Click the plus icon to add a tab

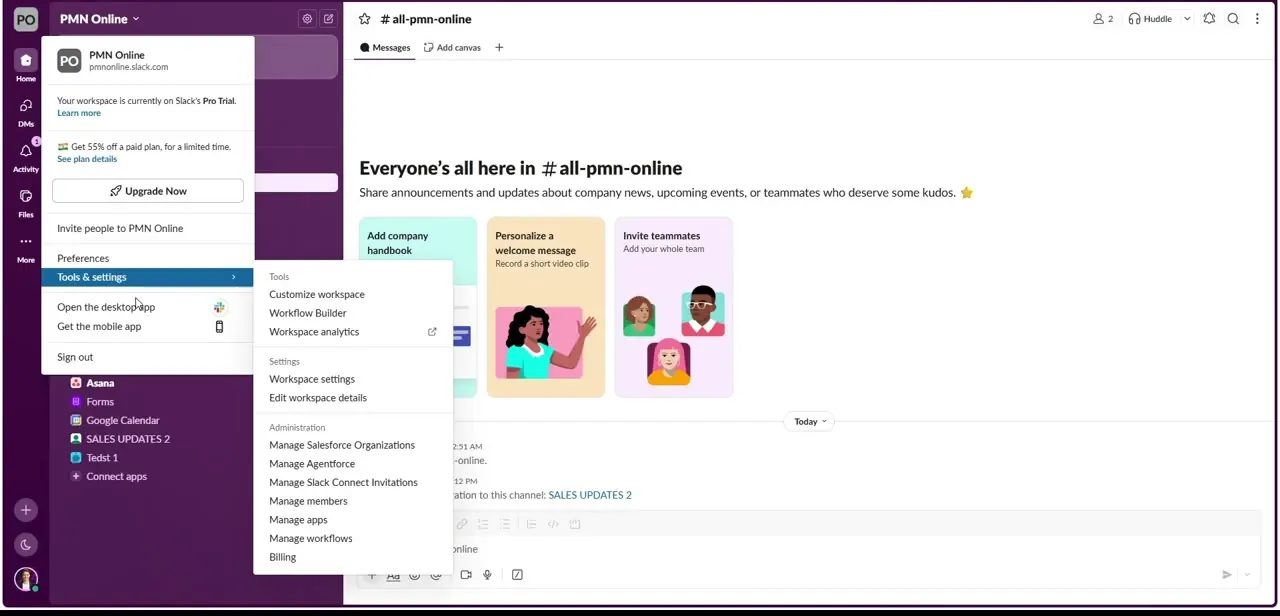tap(499, 47)
